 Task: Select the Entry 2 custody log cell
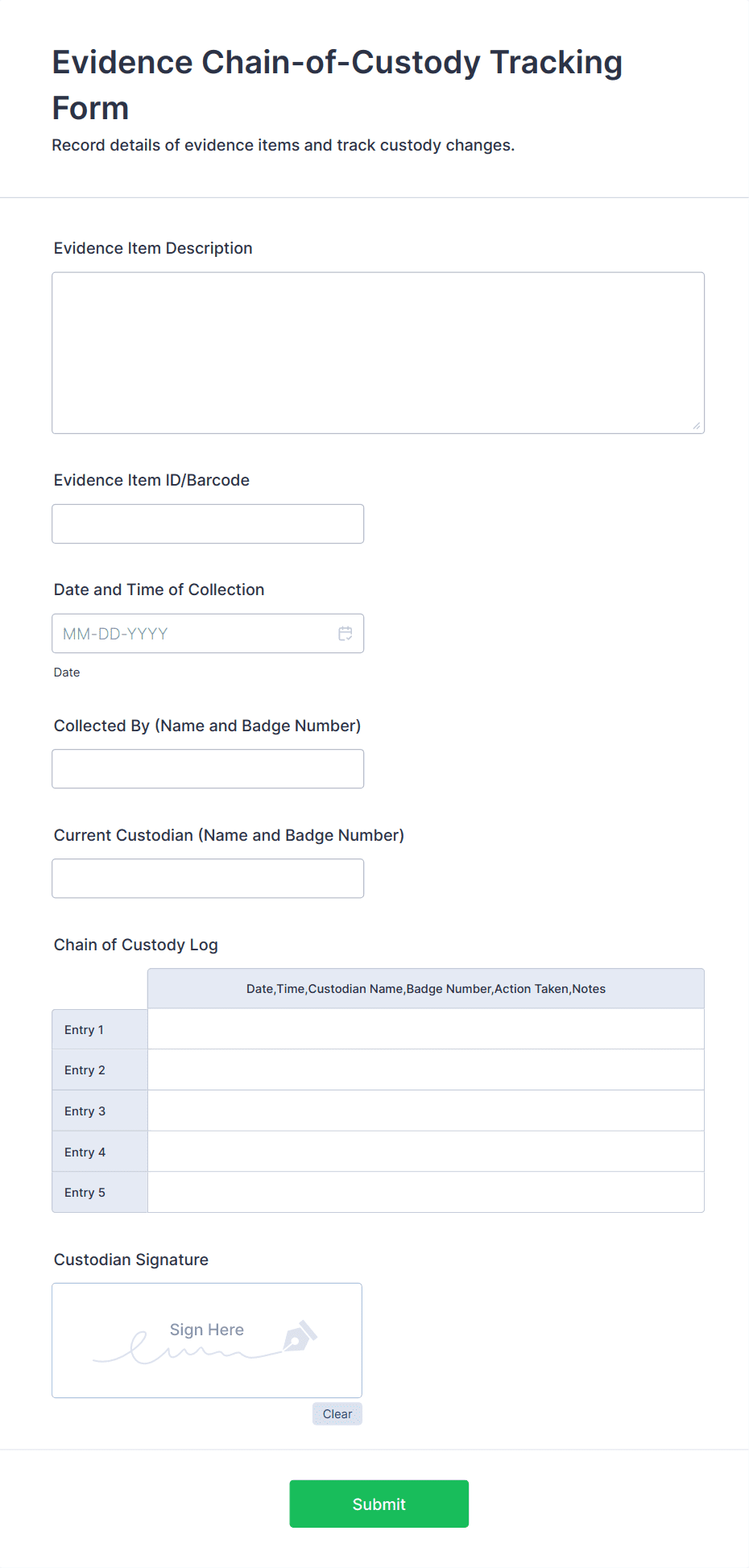pos(425,1069)
